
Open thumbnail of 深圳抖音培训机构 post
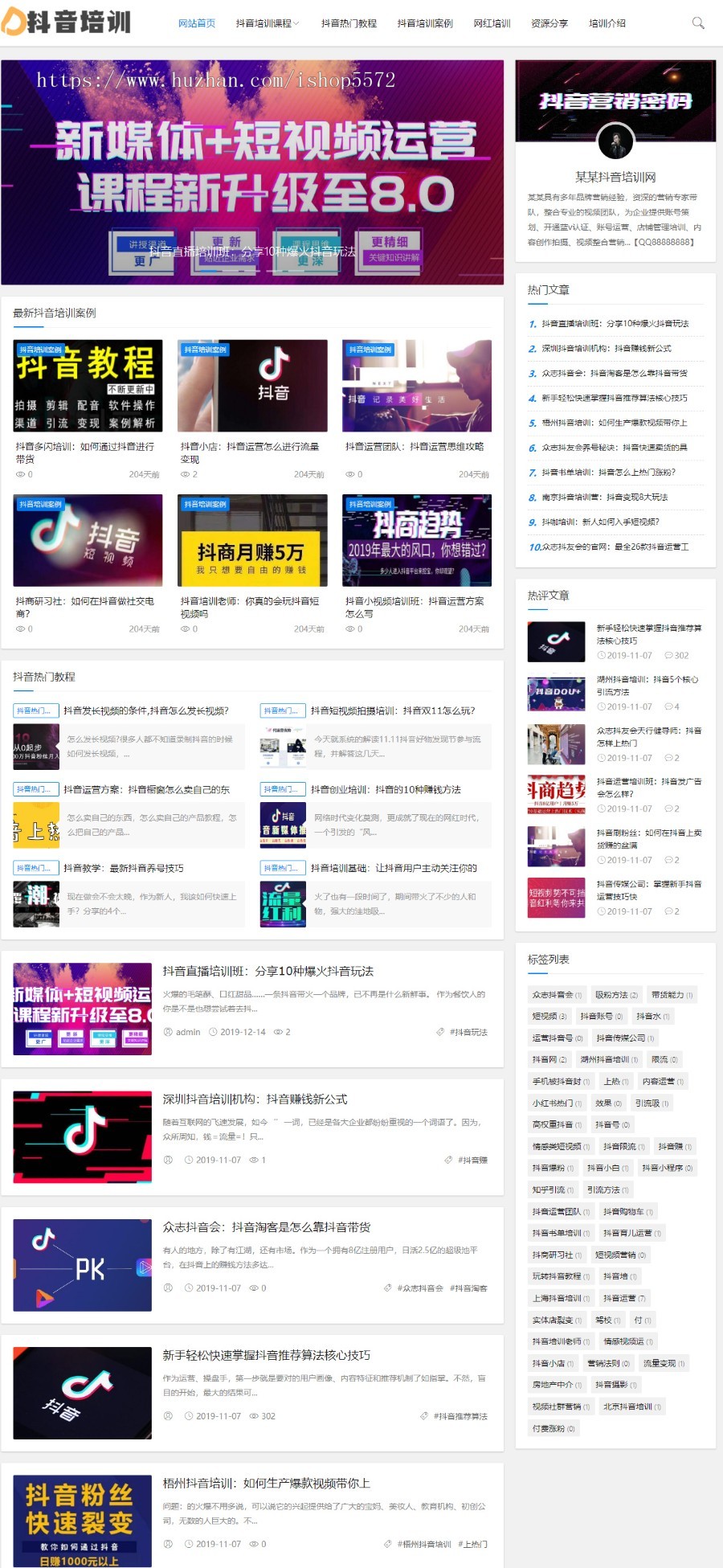click(83, 1136)
